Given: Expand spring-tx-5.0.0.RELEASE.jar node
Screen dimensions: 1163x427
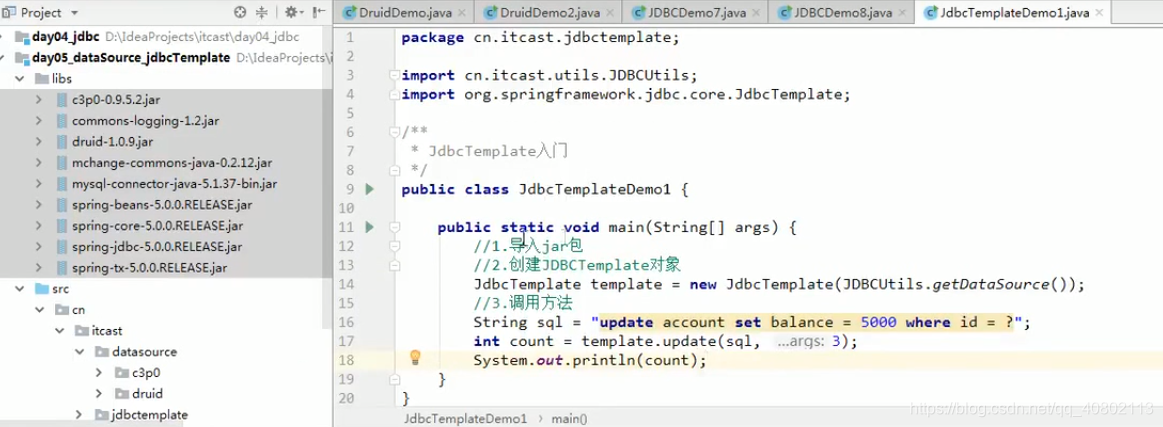Looking at the screenshot, I should pos(39,268).
